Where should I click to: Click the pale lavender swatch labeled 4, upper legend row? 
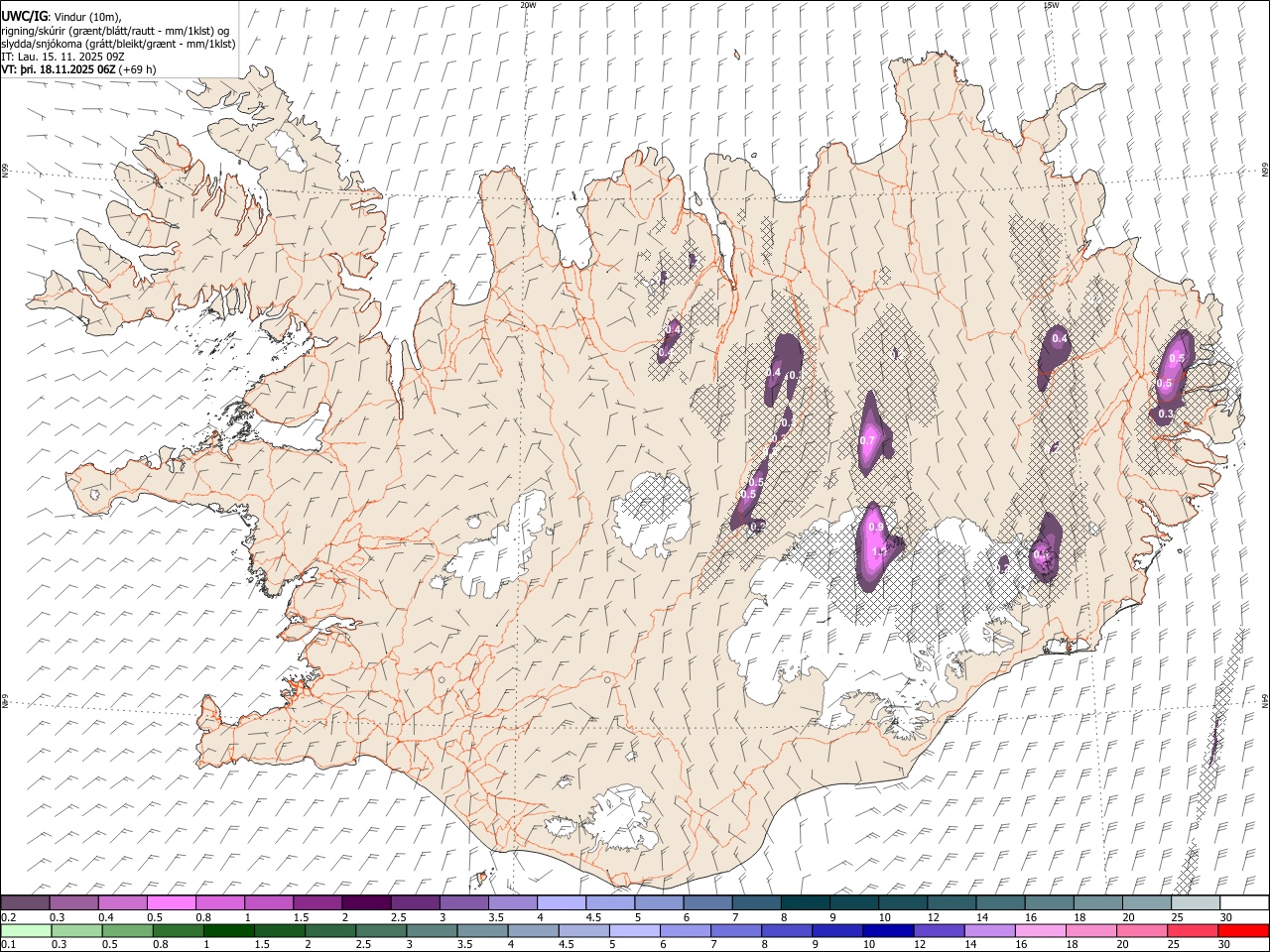563,903
